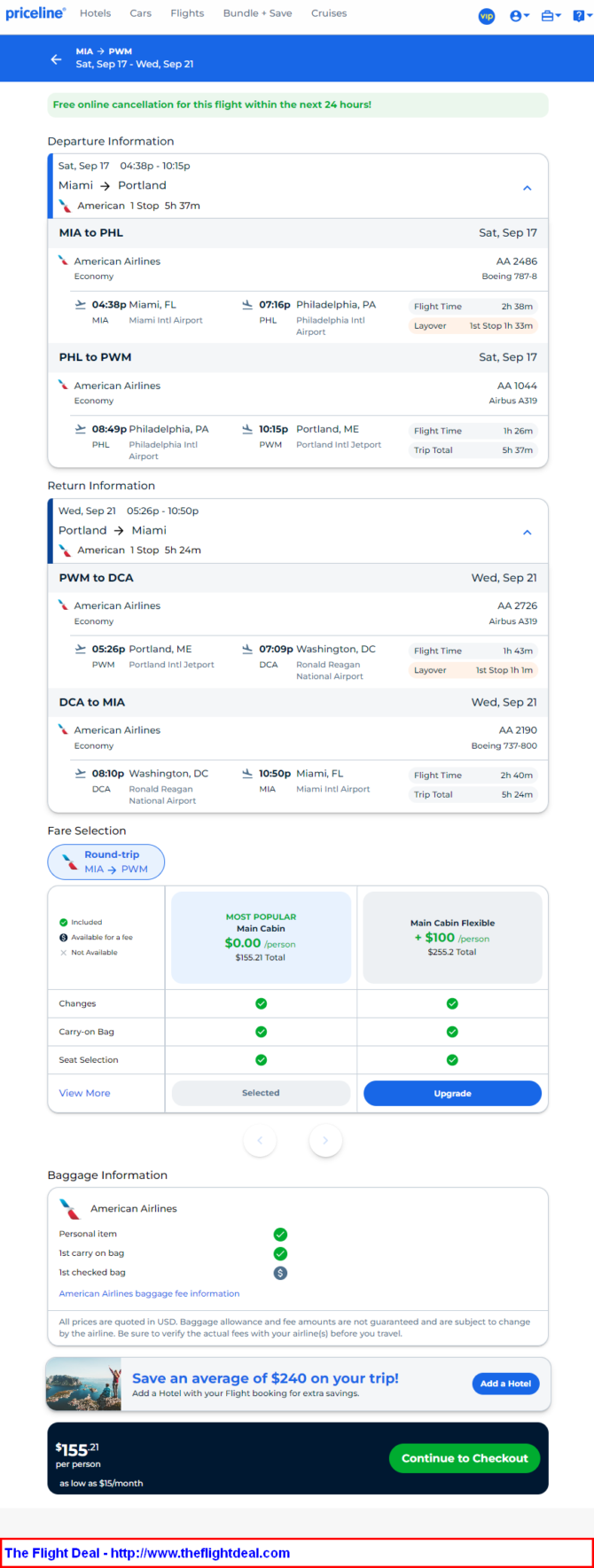Click the hotel promo banner thumbnail image
This screenshot has height=1568, width=594.
click(83, 1384)
